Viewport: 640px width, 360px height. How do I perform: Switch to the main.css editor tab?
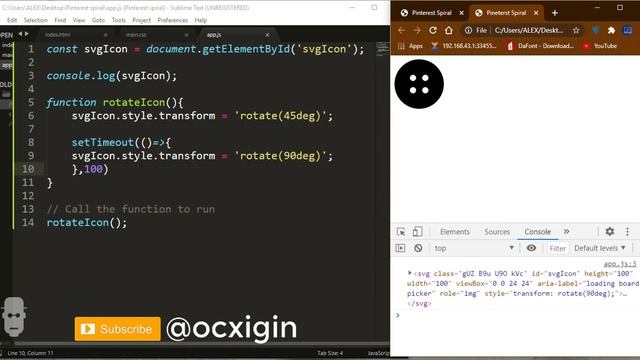click(x=136, y=35)
